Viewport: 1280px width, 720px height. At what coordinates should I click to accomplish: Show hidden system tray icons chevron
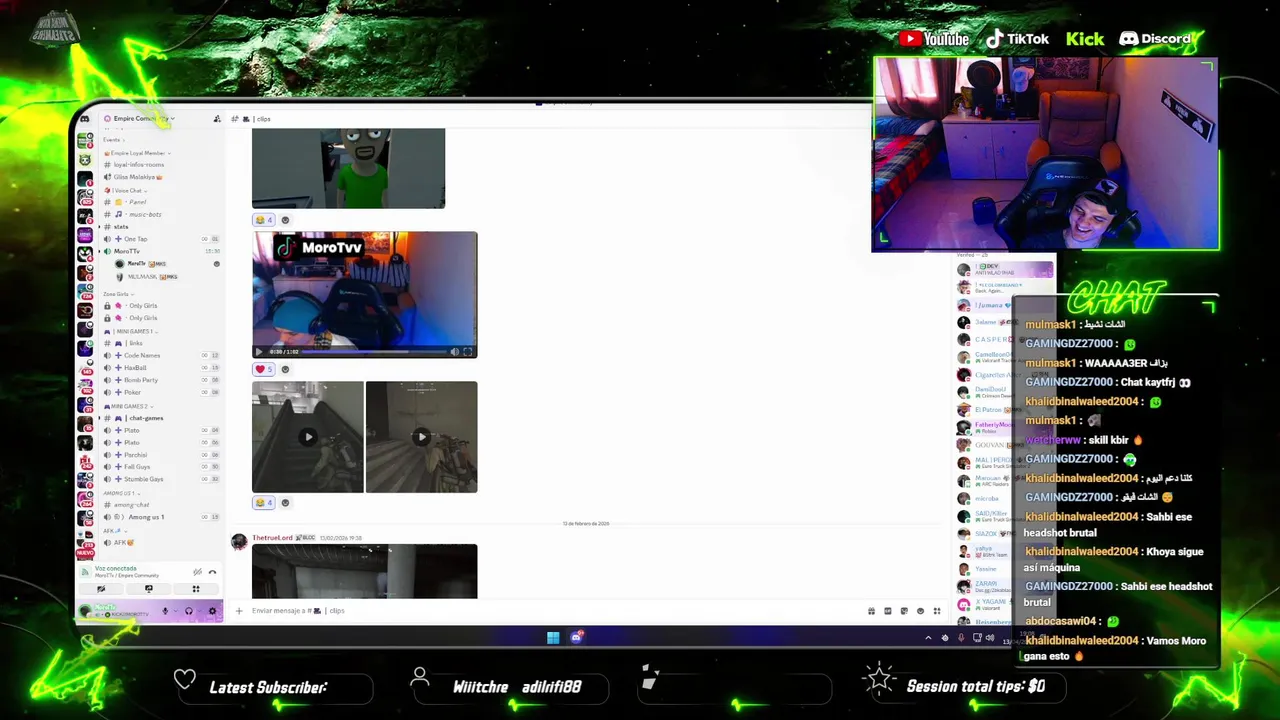pos(928,638)
